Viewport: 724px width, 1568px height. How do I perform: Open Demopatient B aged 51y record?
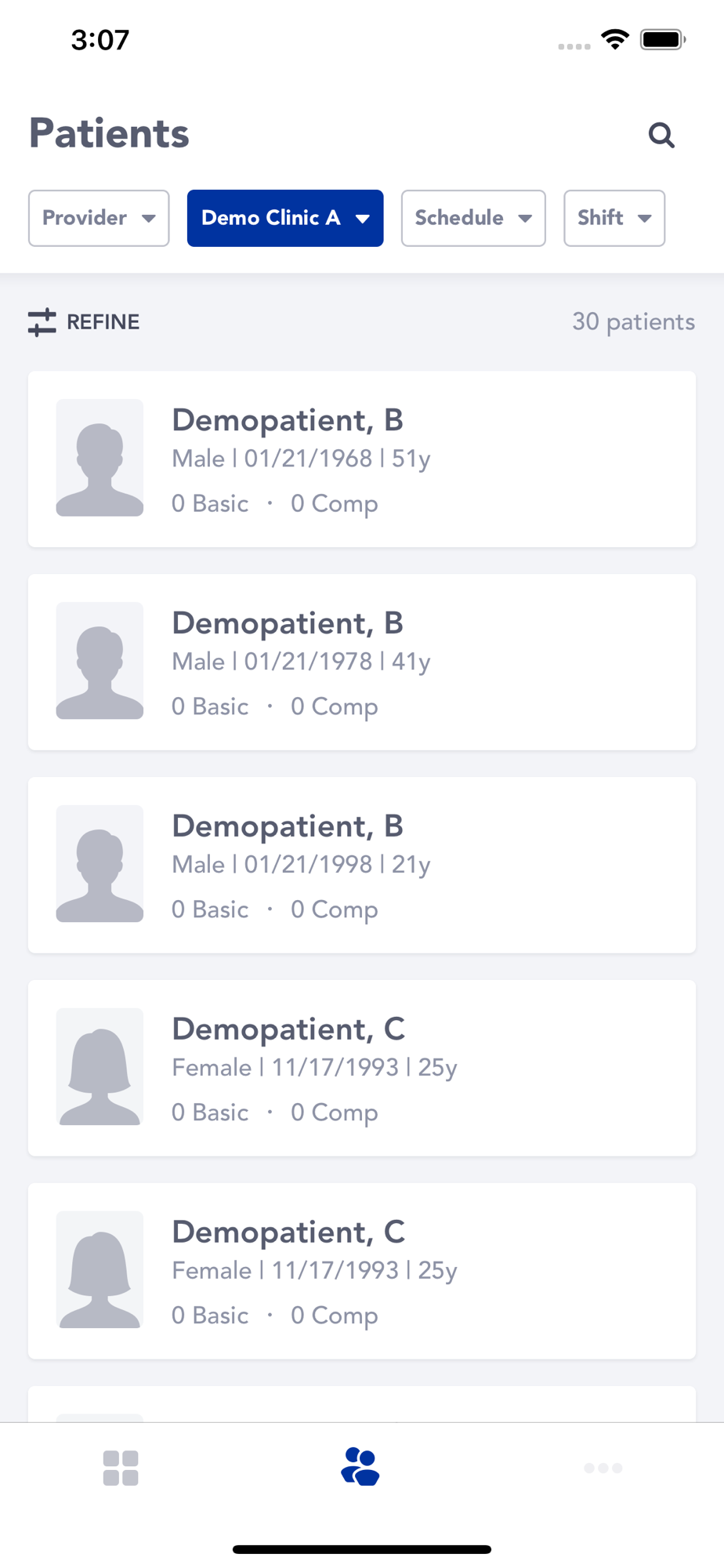pyautogui.click(x=362, y=459)
